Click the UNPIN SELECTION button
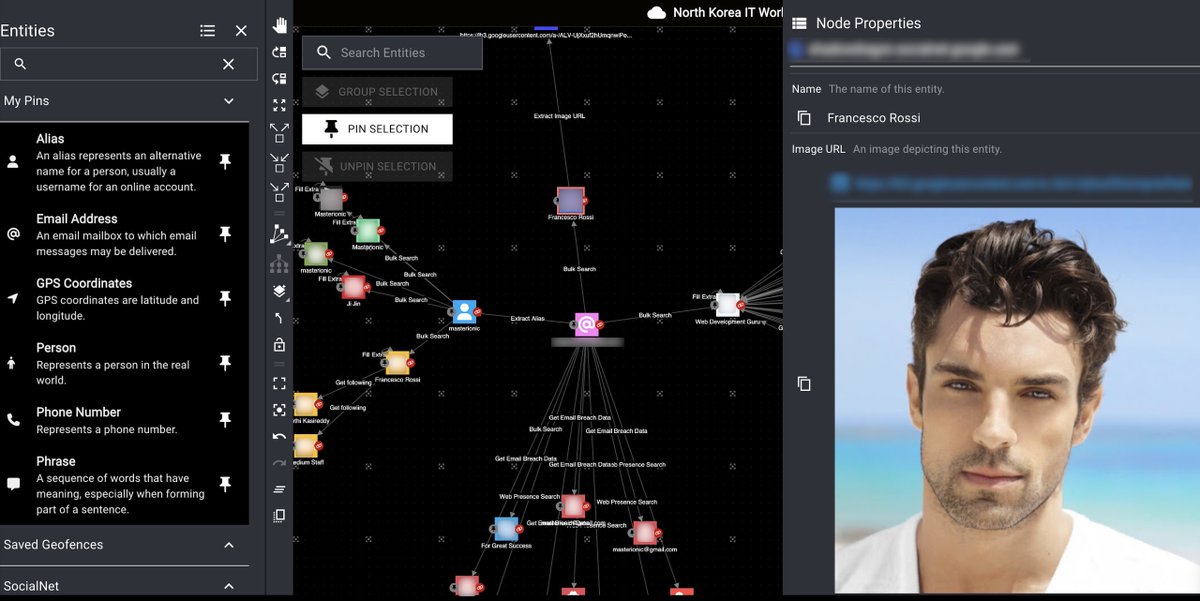 pyautogui.click(x=377, y=166)
